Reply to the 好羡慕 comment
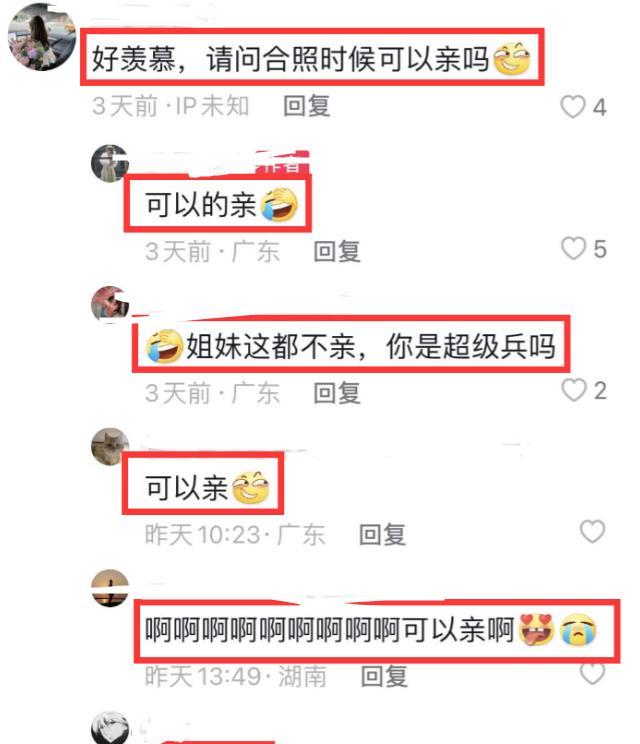 tap(306, 106)
